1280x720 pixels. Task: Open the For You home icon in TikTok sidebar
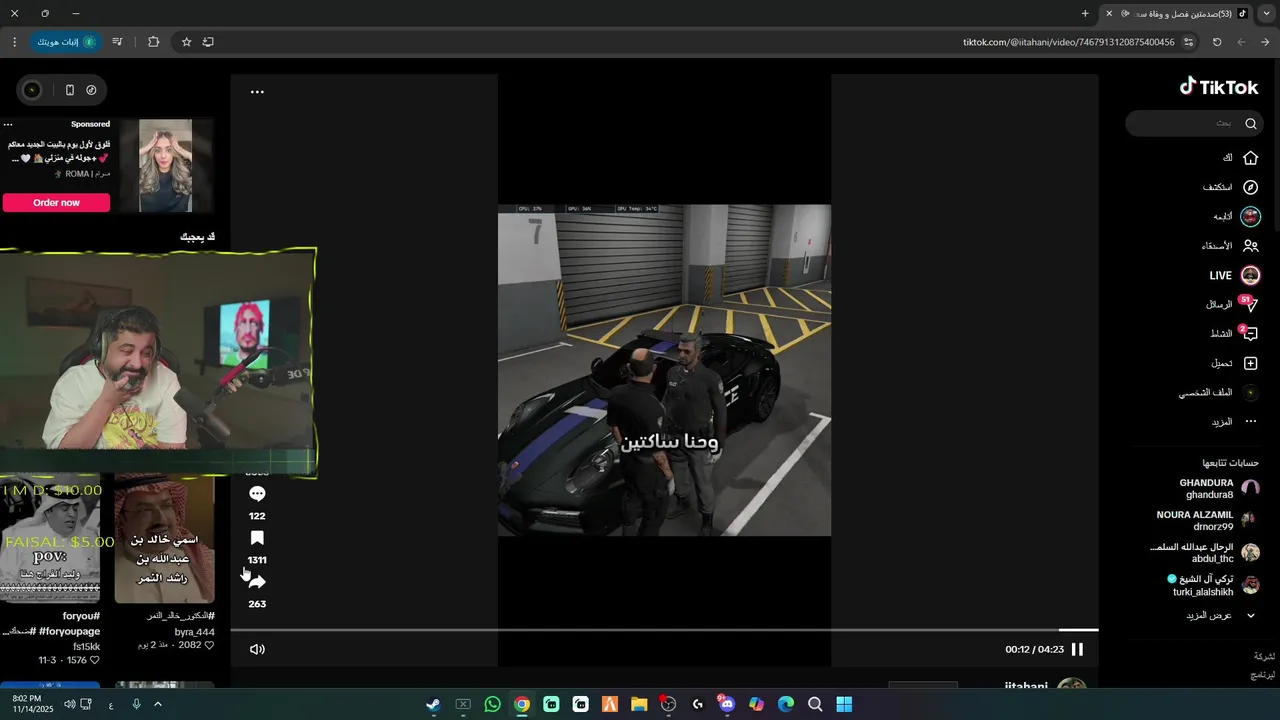[1250, 158]
